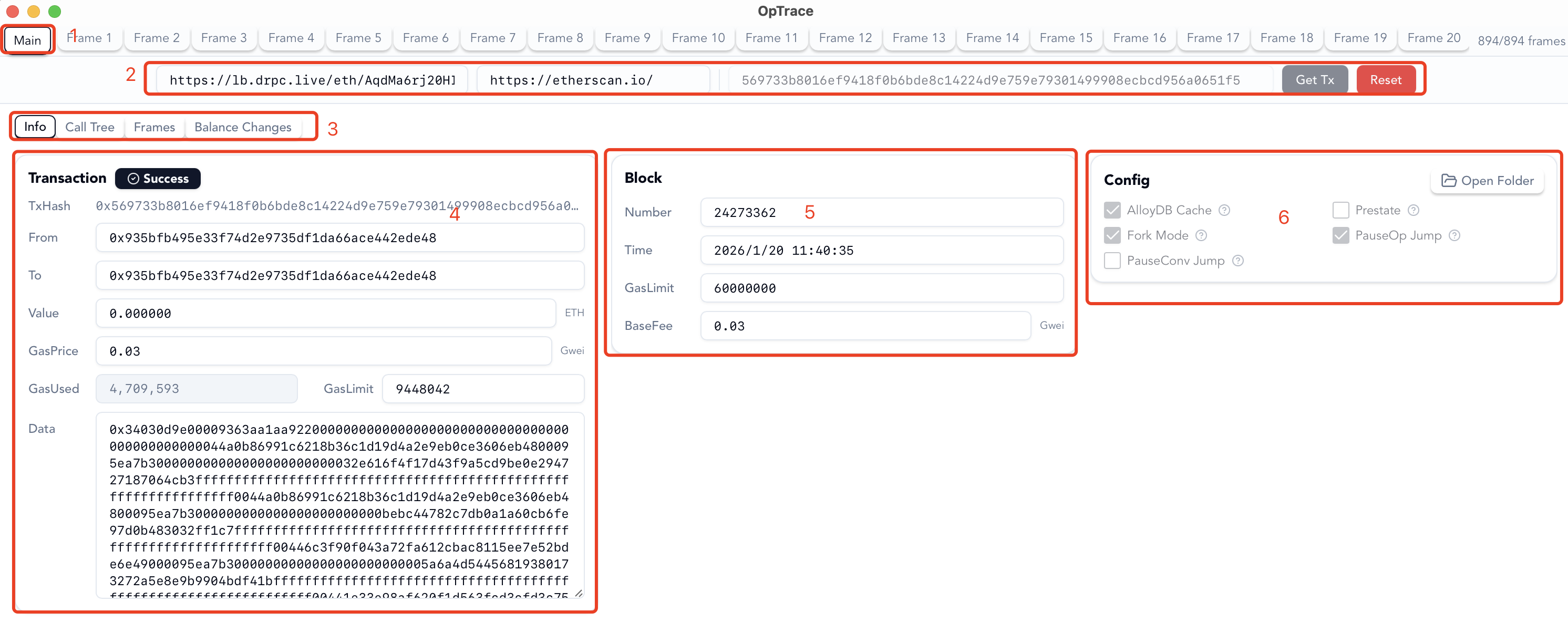Disable the Fork Mode checkbox
This screenshot has width=1568, height=623.
(x=1112, y=235)
